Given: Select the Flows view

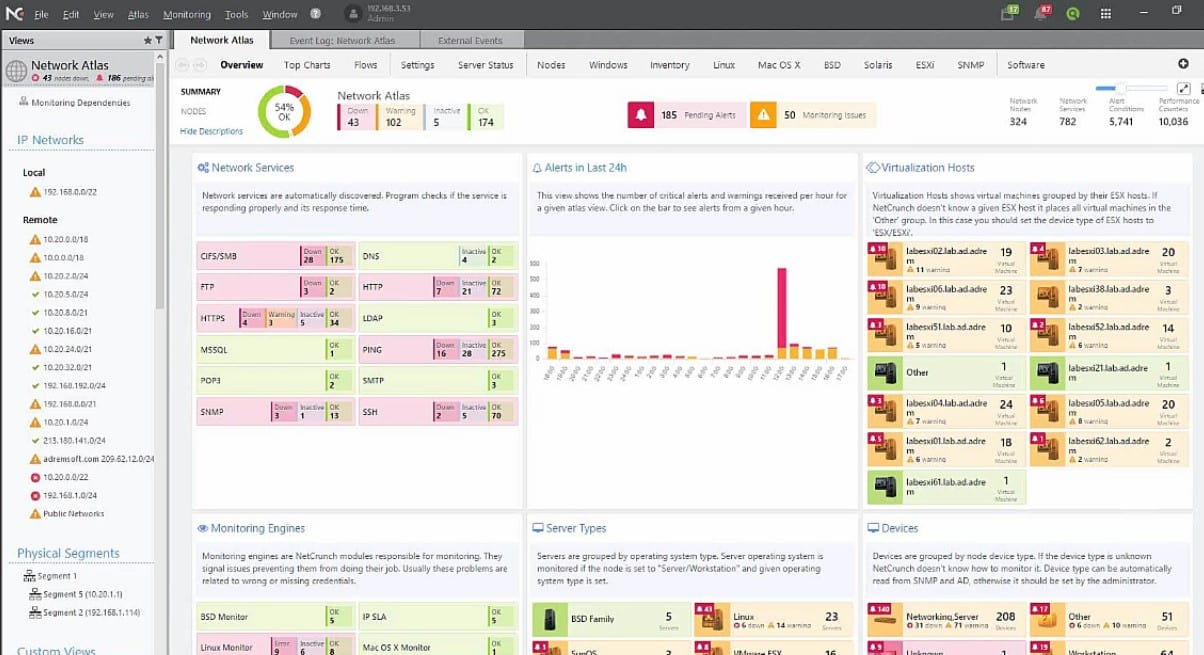Looking at the screenshot, I should (365, 65).
